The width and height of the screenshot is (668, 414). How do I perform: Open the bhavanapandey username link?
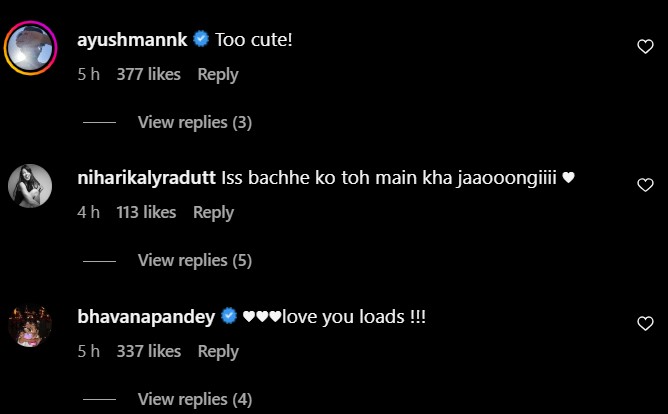(x=146, y=317)
